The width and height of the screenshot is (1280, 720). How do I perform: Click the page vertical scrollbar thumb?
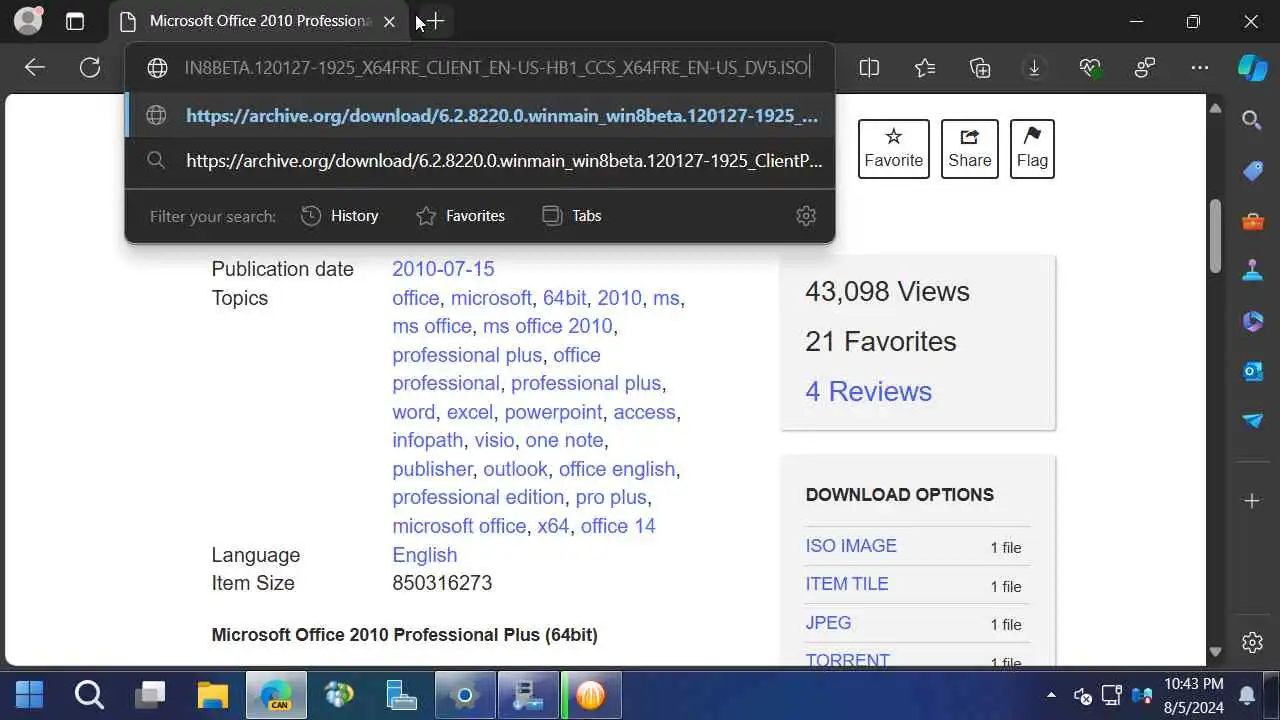[1216, 236]
